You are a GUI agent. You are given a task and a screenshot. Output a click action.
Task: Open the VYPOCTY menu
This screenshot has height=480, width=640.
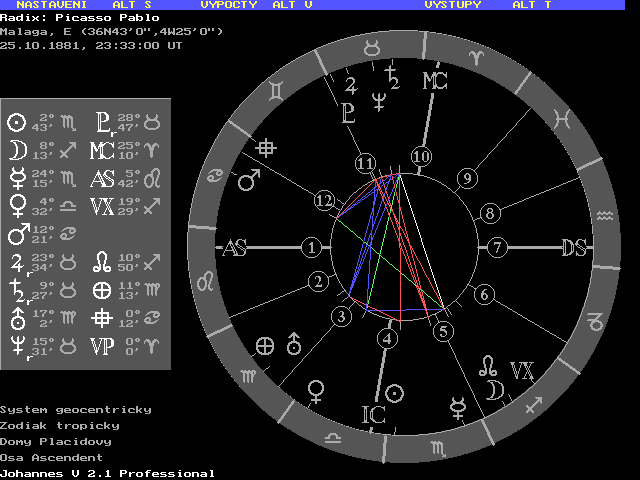coord(227,5)
